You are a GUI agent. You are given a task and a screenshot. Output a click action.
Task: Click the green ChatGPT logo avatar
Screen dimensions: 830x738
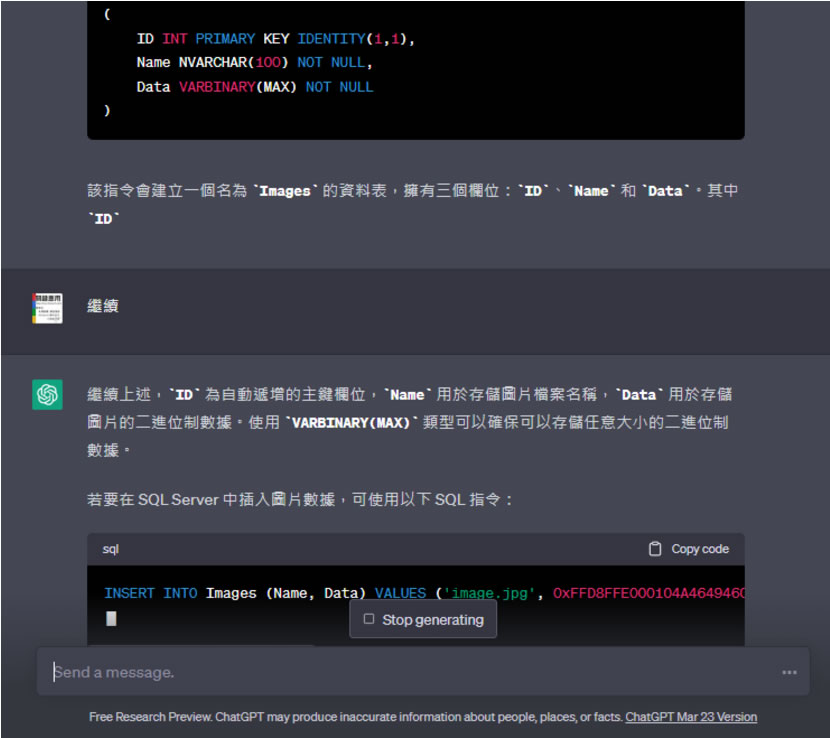pyautogui.click(x=47, y=395)
